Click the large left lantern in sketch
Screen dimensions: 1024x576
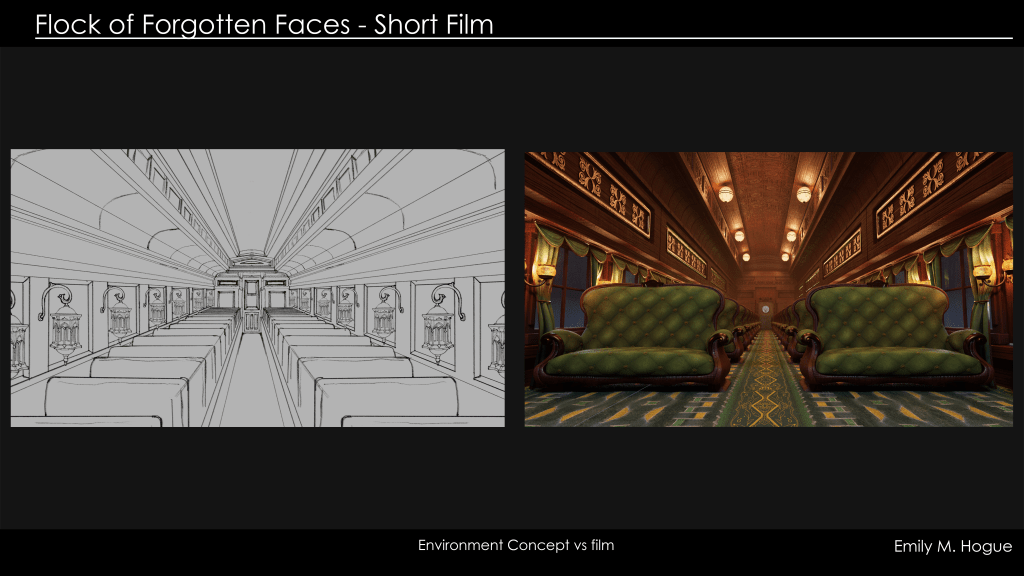(x=65, y=325)
